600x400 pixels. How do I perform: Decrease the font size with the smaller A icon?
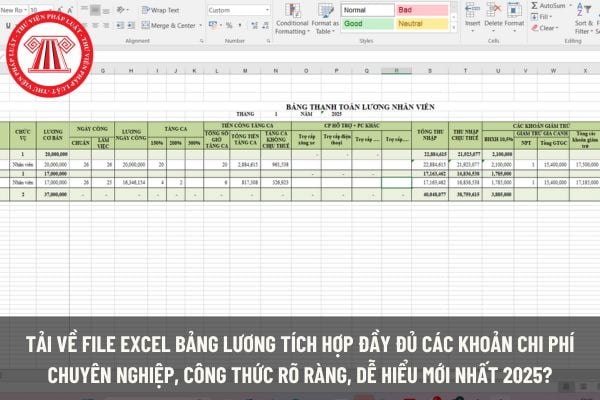pos(70,10)
